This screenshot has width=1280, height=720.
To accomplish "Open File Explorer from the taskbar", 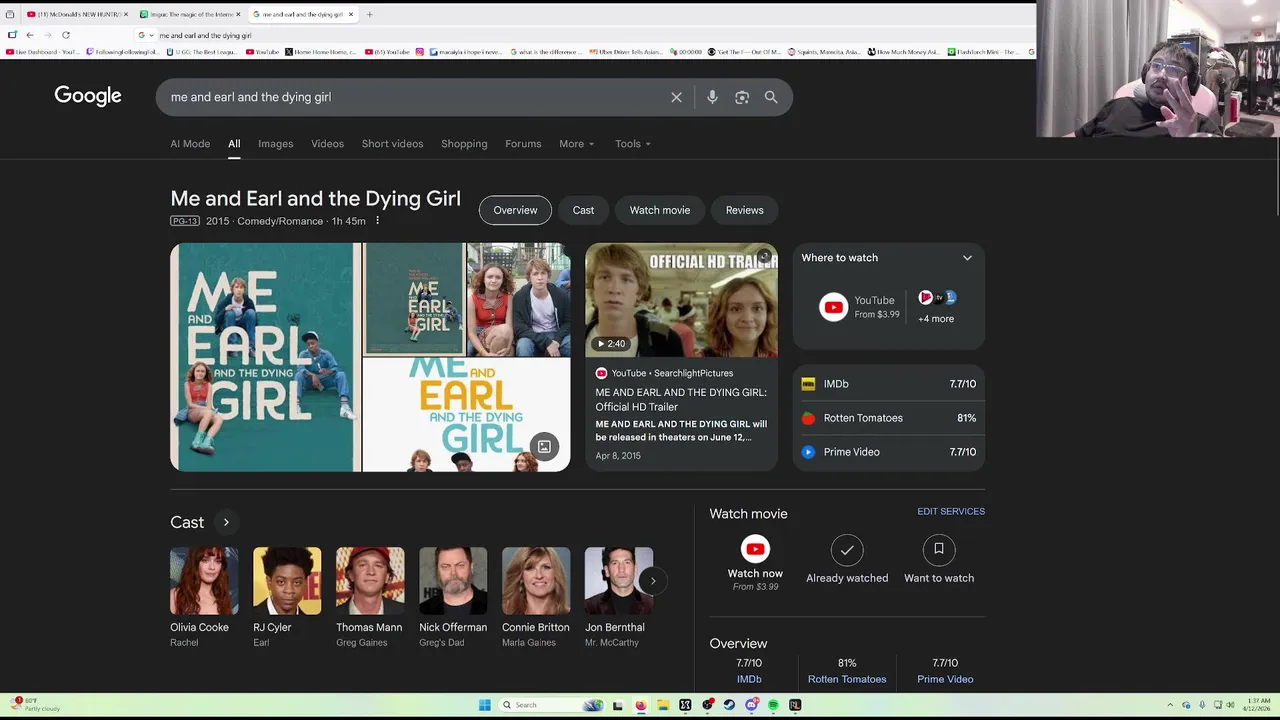I will (x=663, y=705).
